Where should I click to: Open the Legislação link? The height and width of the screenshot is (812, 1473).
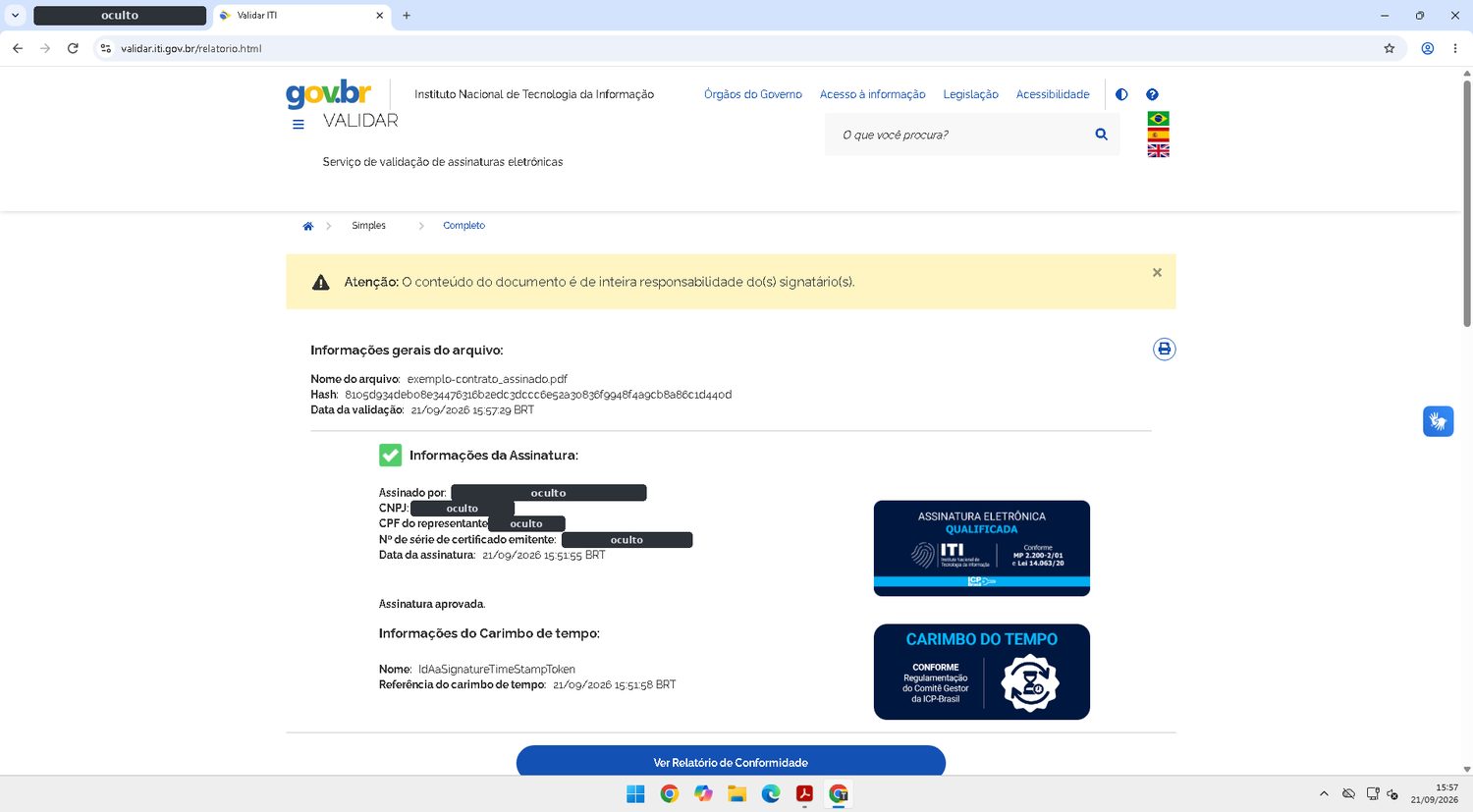coord(970,94)
